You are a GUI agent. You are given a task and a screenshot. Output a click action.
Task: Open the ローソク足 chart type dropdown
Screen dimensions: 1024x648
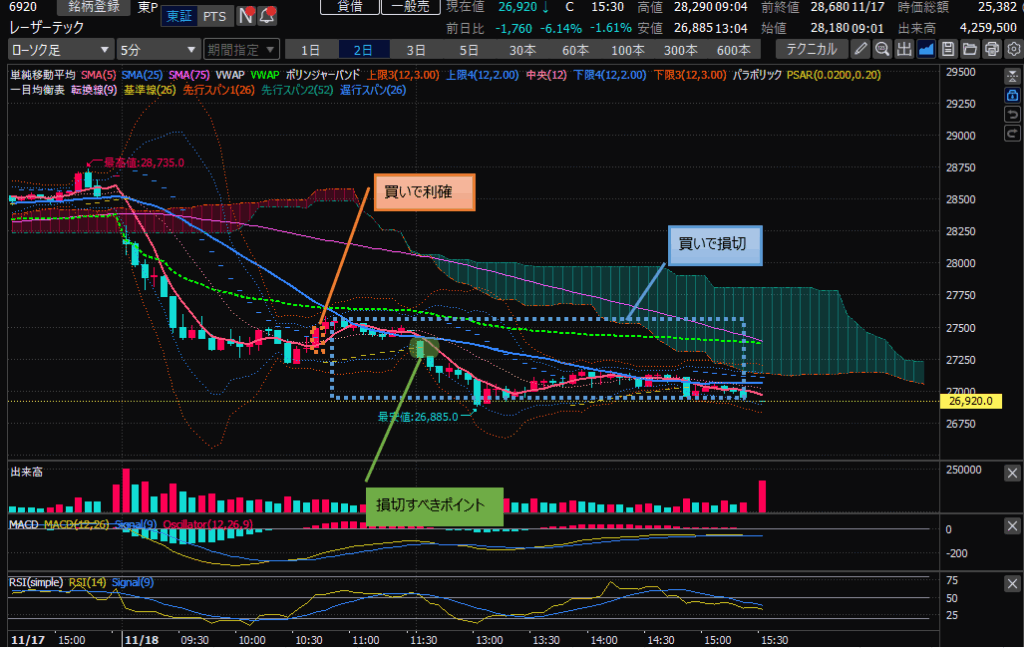click(60, 48)
